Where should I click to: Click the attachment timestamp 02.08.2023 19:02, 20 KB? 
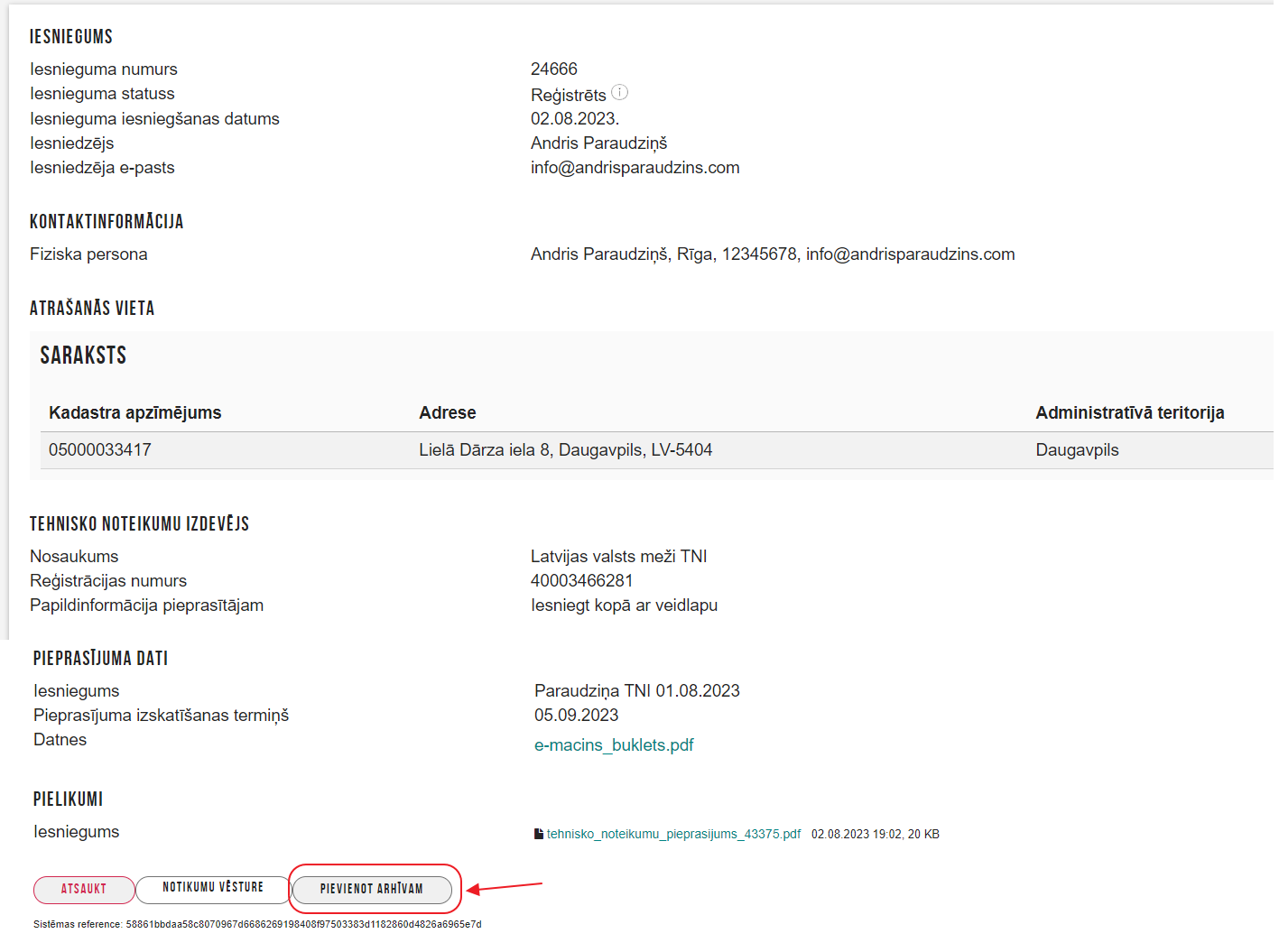[x=876, y=834]
